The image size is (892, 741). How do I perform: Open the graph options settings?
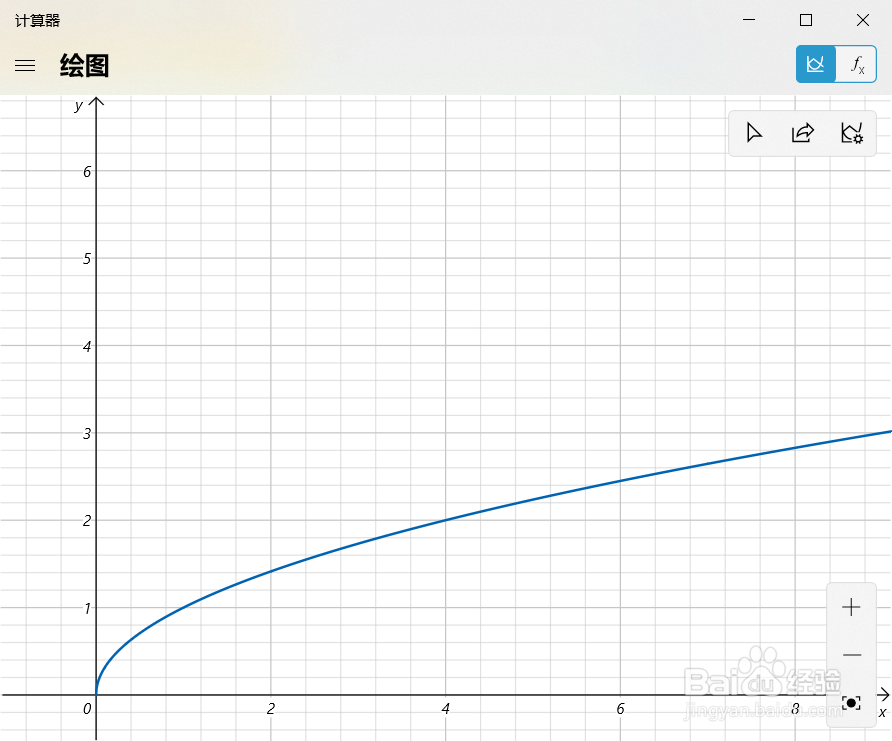click(851, 132)
